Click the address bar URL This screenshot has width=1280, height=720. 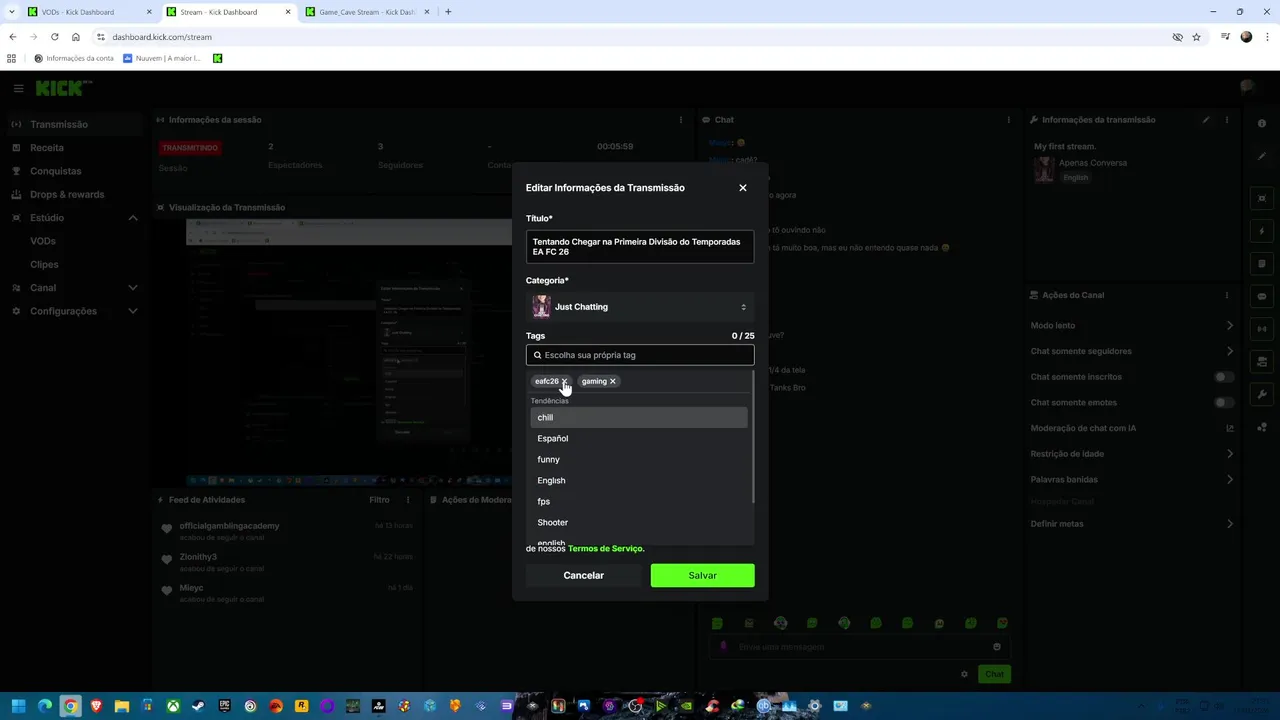pos(162,37)
